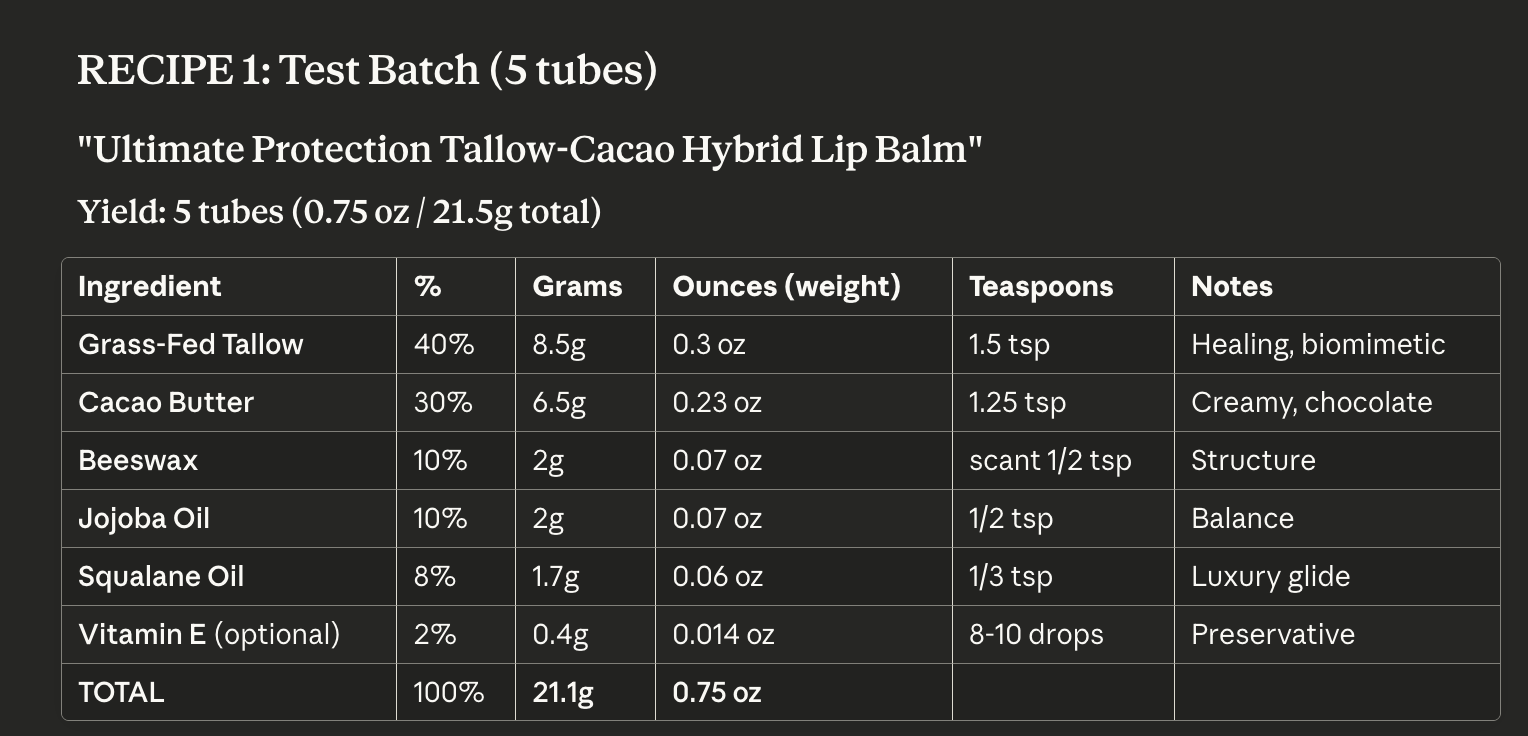Viewport: 1528px width, 736px height.
Task: Select the Teaspoons column header
Action: pos(1041,287)
